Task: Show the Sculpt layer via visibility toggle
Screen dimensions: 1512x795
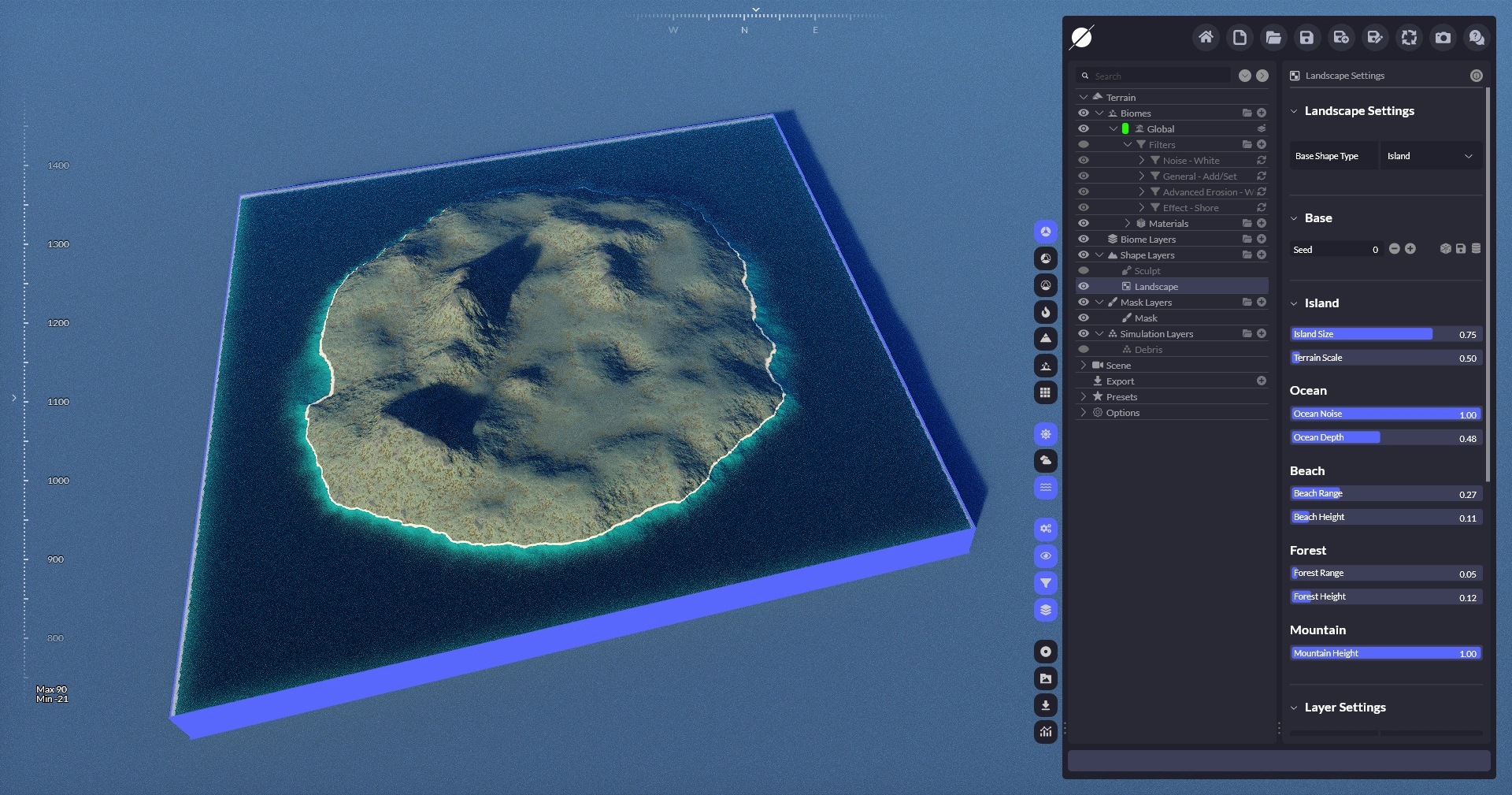Action: (x=1084, y=271)
